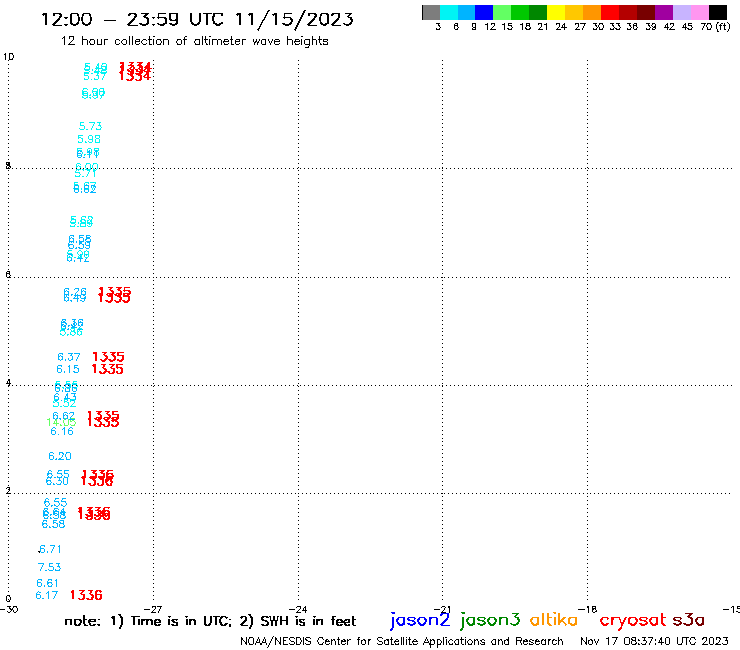Click the red 1336 time beside 6.17
The width and height of the screenshot is (740, 650).
(86, 595)
